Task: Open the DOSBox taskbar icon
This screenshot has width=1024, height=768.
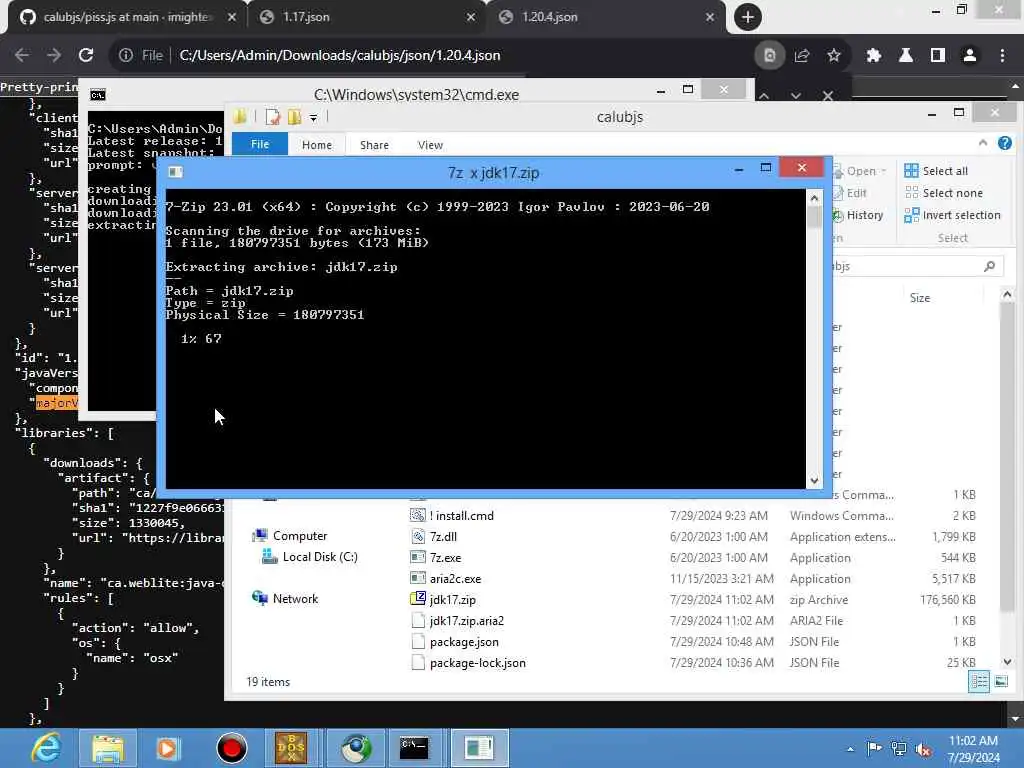Action: coord(291,748)
